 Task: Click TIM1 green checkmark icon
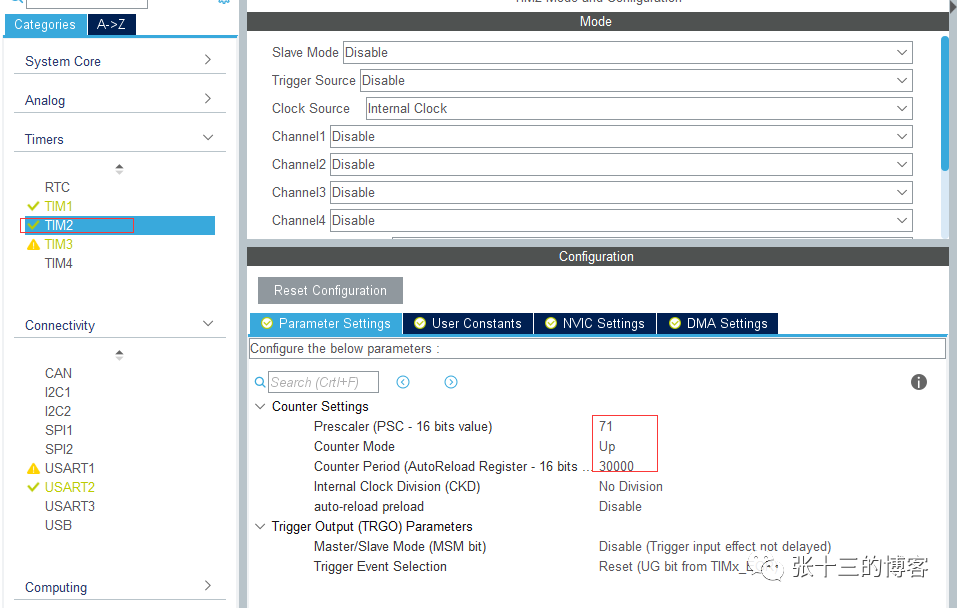click(x=33, y=206)
